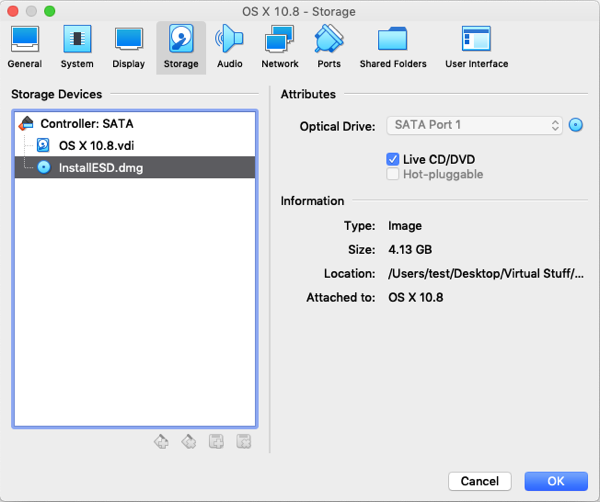The height and width of the screenshot is (502, 600).
Task: Switch to the Display settings tab
Action: pos(129,47)
